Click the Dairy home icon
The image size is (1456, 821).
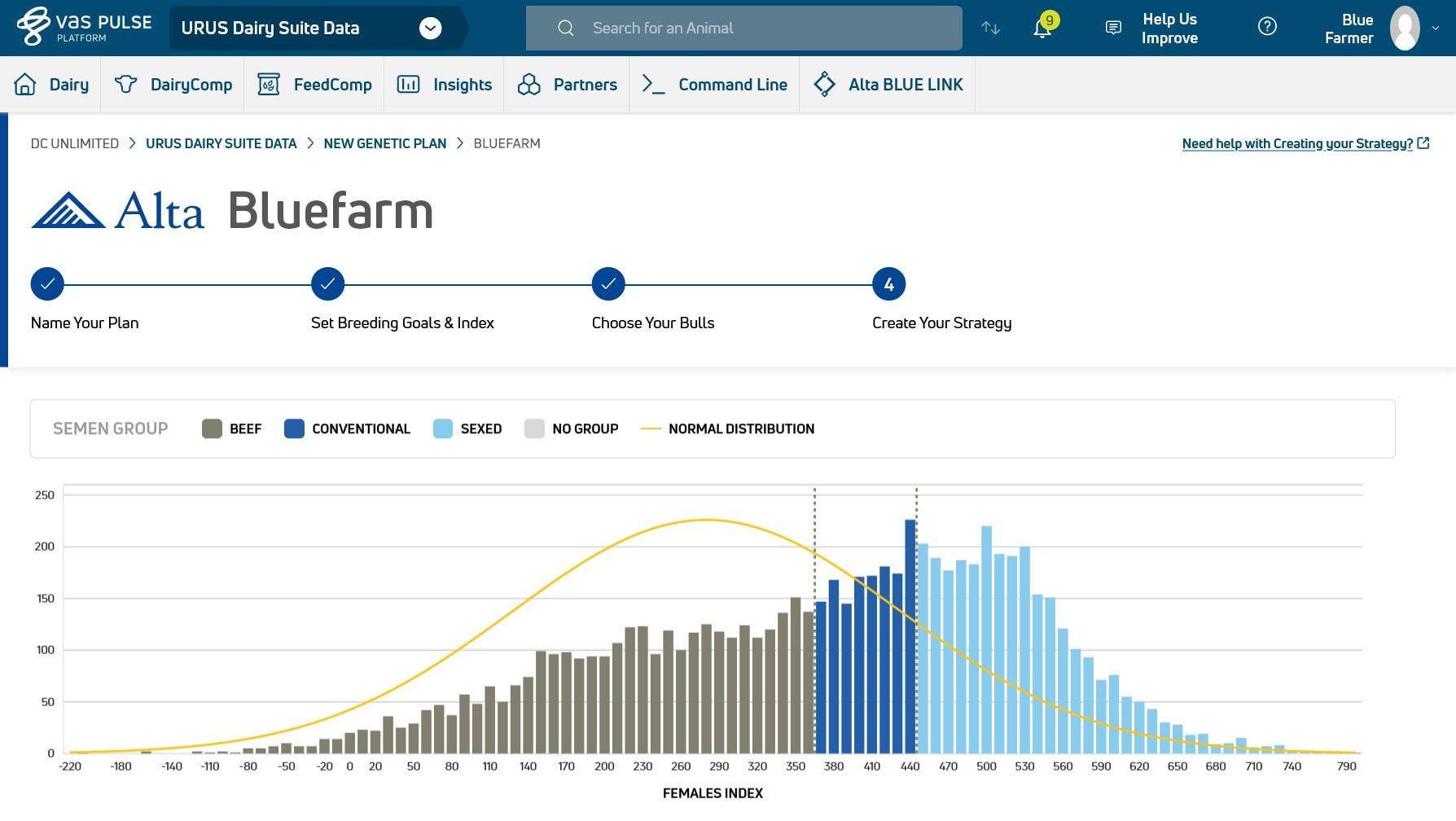tap(25, 84)
